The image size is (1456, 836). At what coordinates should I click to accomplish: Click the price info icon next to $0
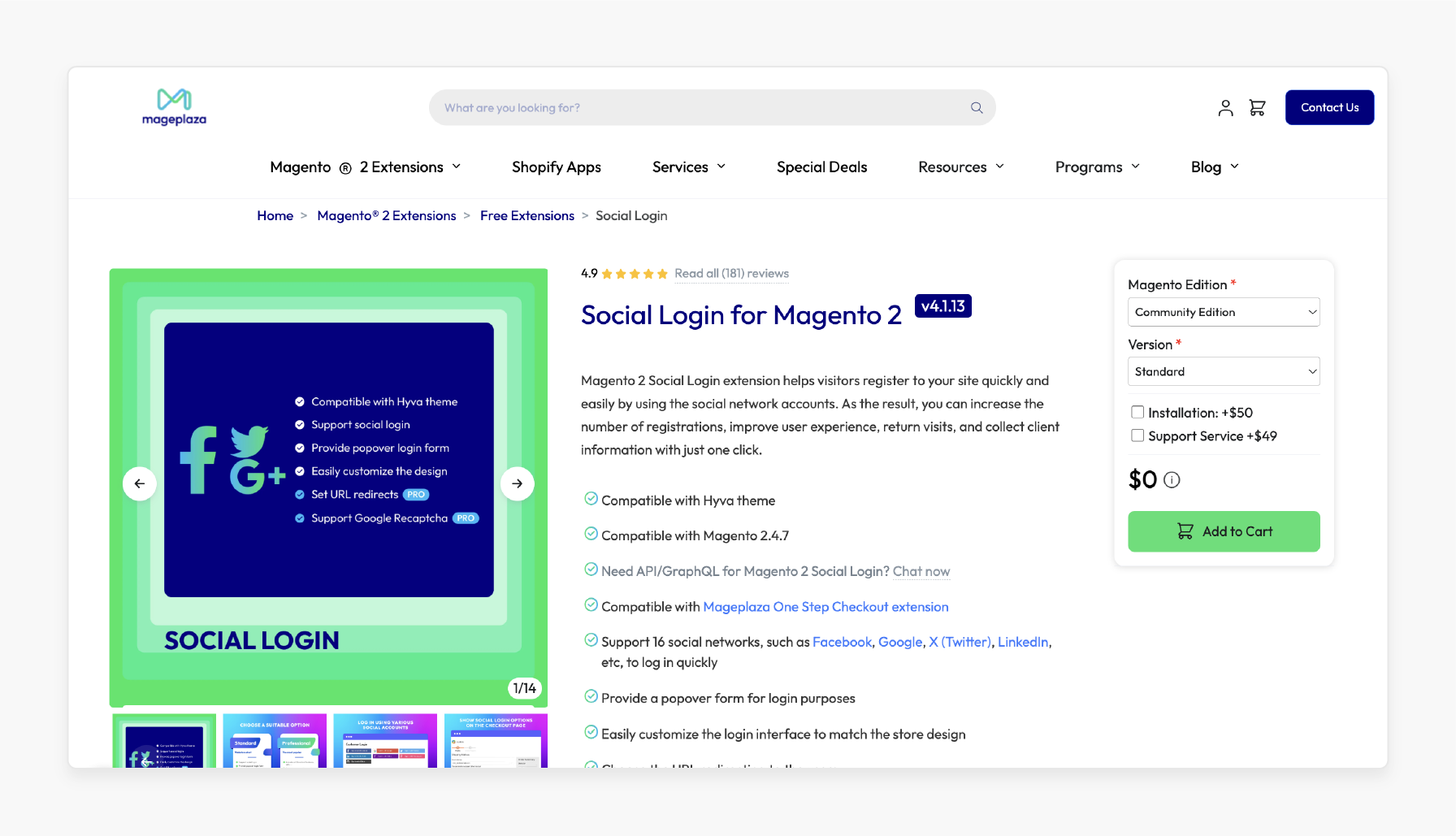[1172, 479]
